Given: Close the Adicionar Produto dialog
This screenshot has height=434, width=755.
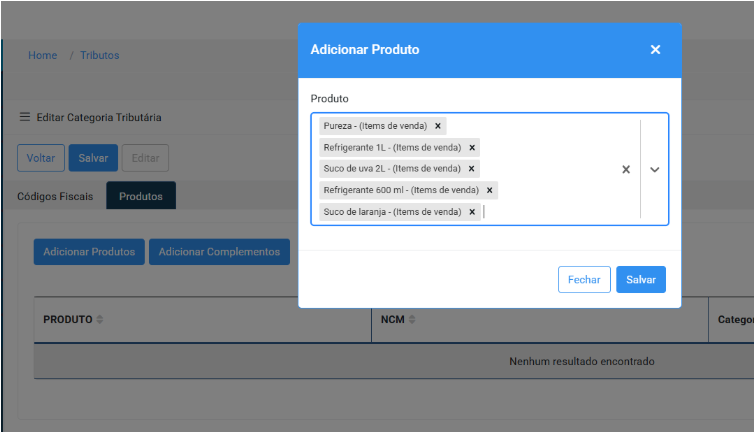Looking at the screenshot, I should pos(655,50).
